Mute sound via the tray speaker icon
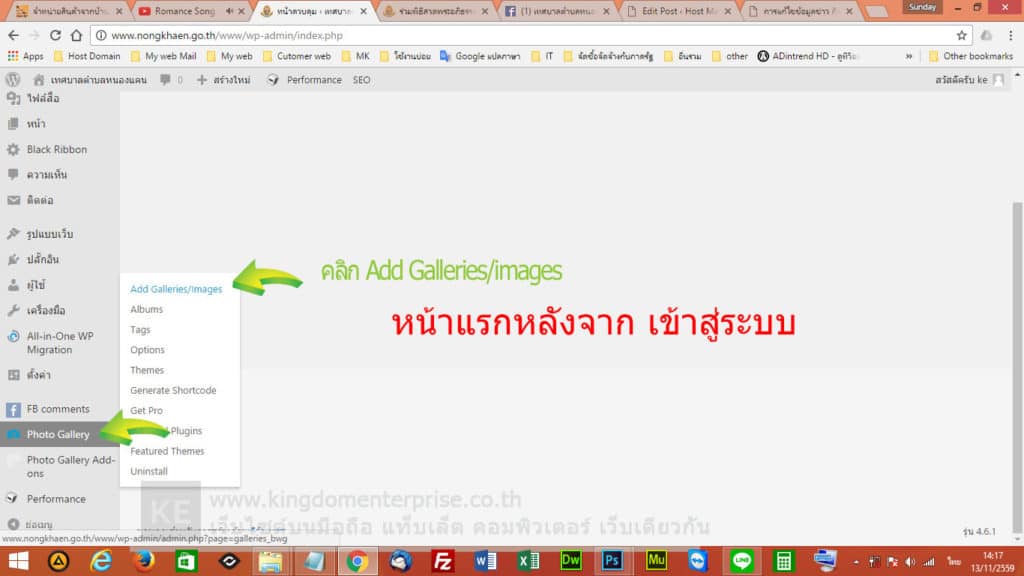Viewport: 1024px width, 576px height. (x=910, y=560)
